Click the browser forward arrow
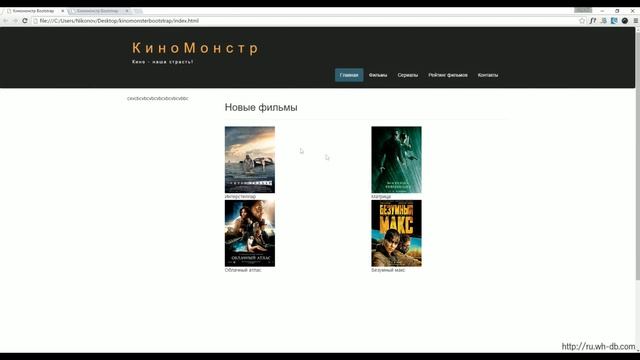 (x=15, y=21)
